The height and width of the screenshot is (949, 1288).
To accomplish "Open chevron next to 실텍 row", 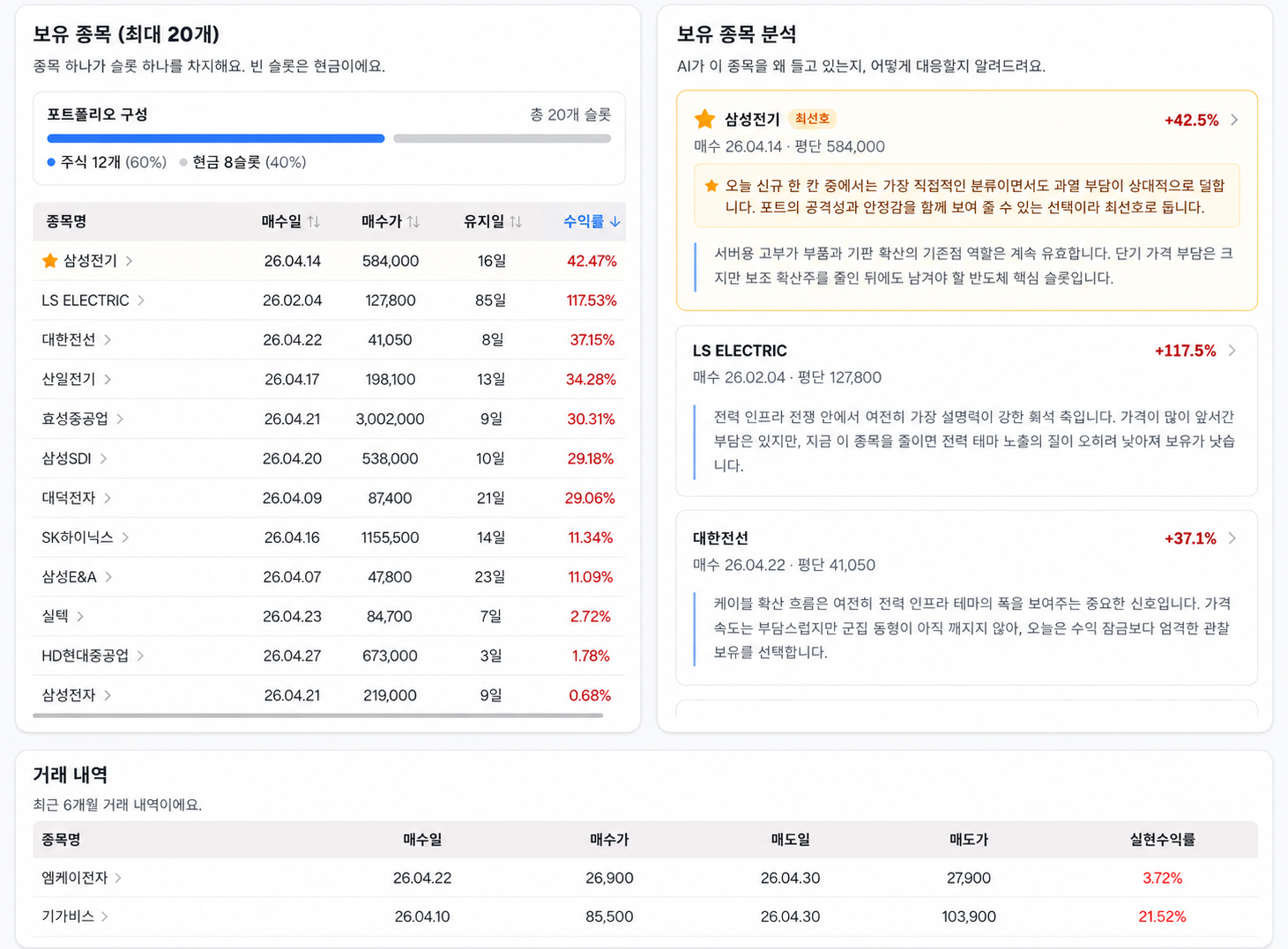I will click(x=80, y=617).
